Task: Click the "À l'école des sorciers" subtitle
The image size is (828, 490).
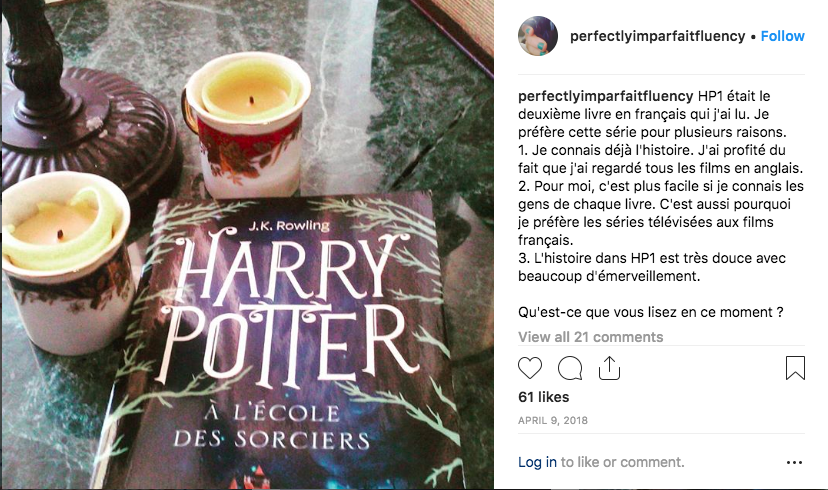Action: (x=272, y=426)
